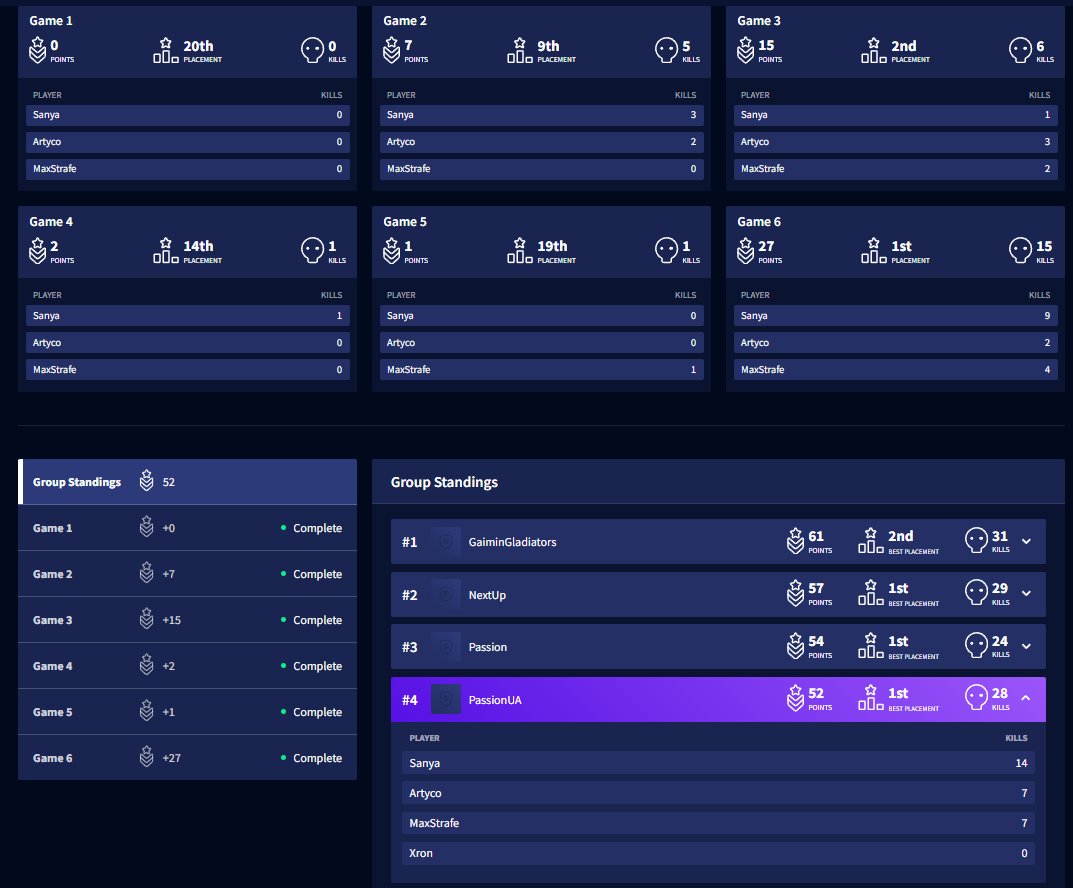Click the Game 5 points medal icon
The width and height of the screenshot is (1073, 888).
coord(391,250)
